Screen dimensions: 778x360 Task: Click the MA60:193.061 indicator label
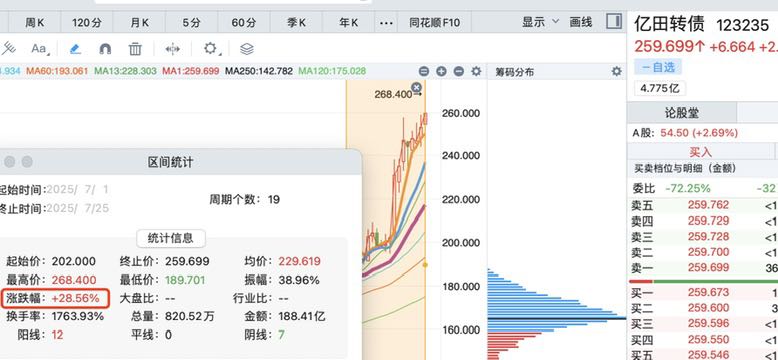tap(57, 71)
